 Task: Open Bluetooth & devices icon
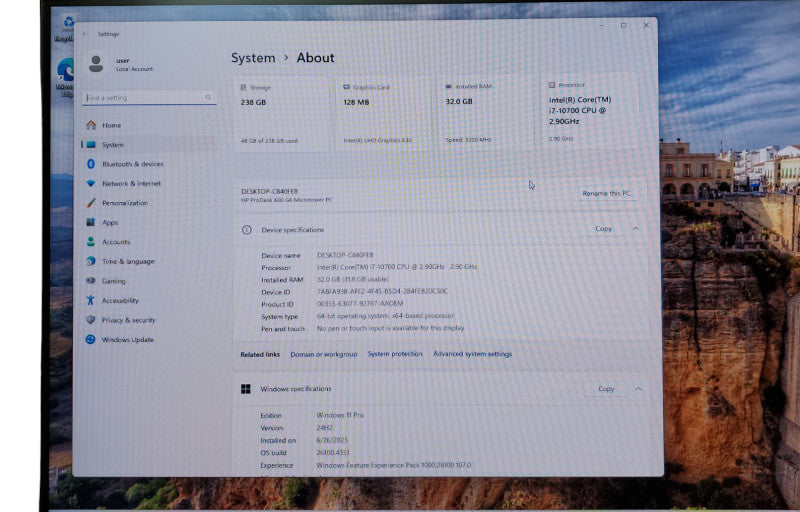coord(91,164)
